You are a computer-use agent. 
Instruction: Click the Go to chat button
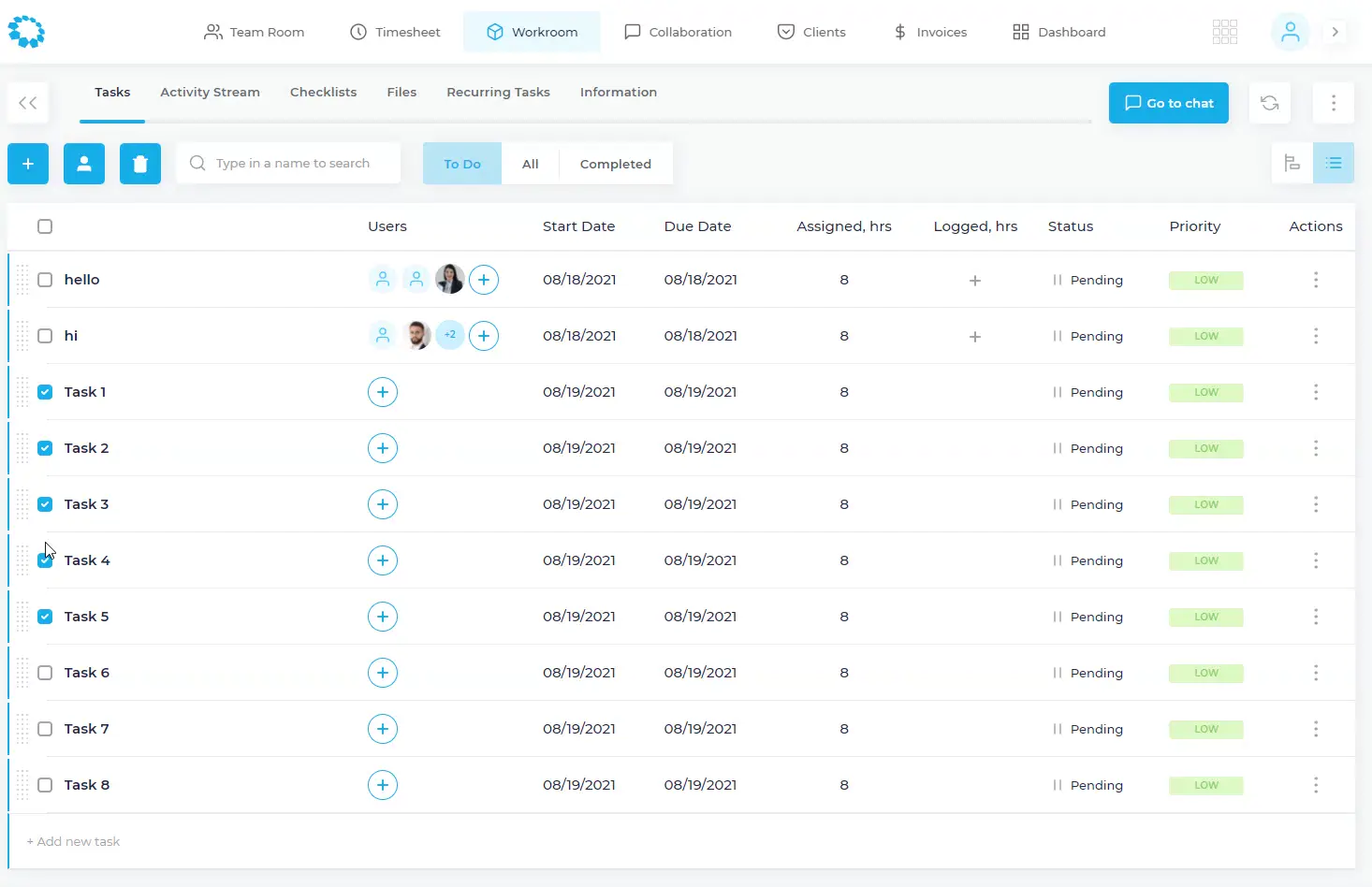tap(1168, 103)
